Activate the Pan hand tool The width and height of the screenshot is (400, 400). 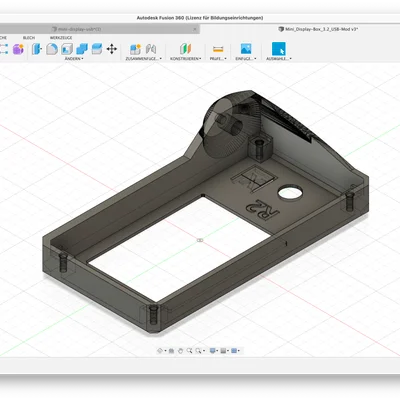point(180,351)
